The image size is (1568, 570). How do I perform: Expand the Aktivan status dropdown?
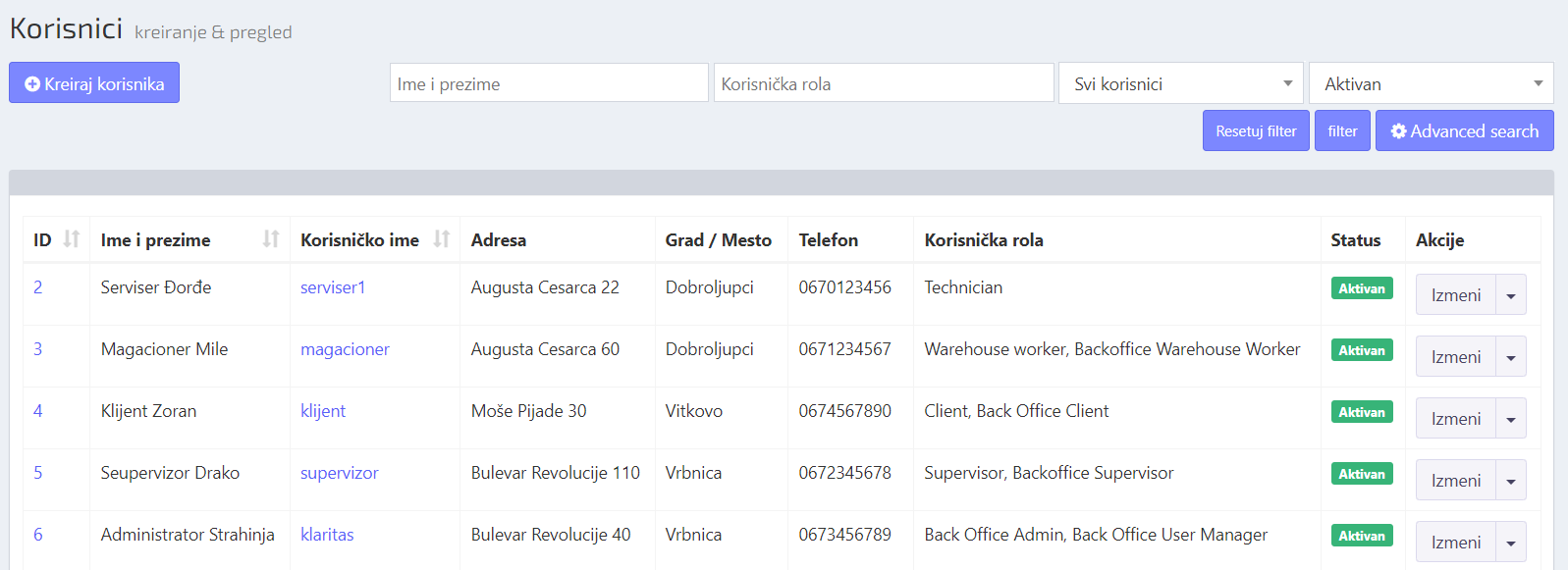pos(1431,83)
